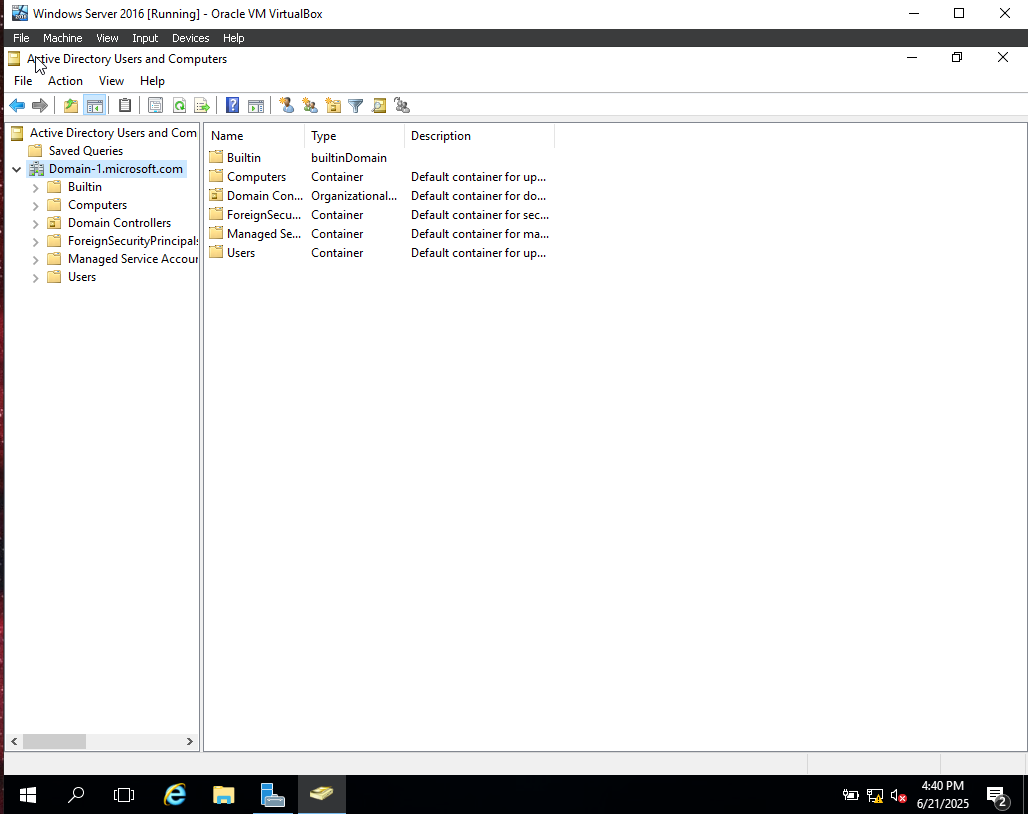Click the tree pane horizontal scrollbar thumb
The width and height of the screenshot is (1028, 814).
pos(54,741)
